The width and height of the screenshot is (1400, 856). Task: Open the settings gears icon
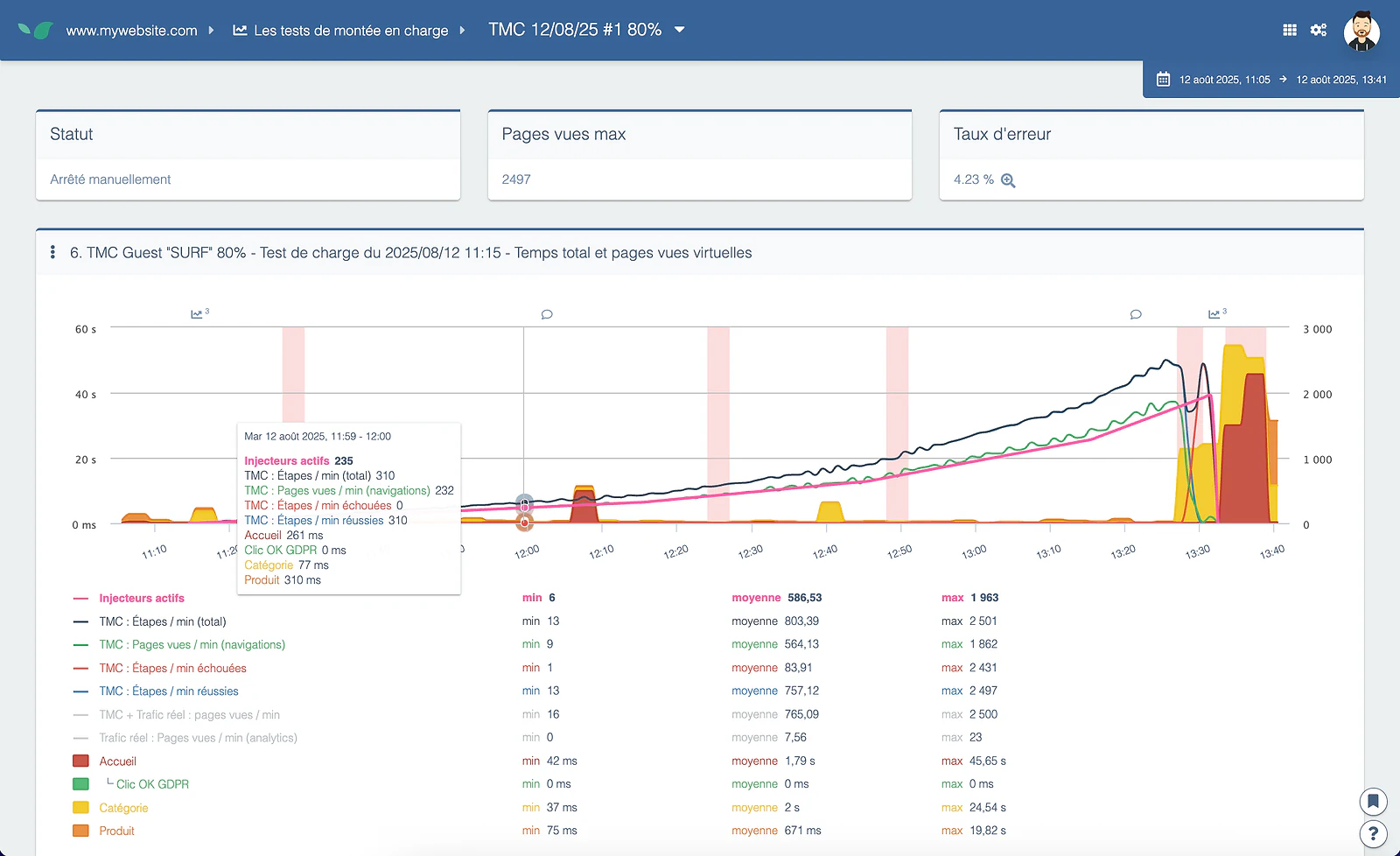[1319, 30]
